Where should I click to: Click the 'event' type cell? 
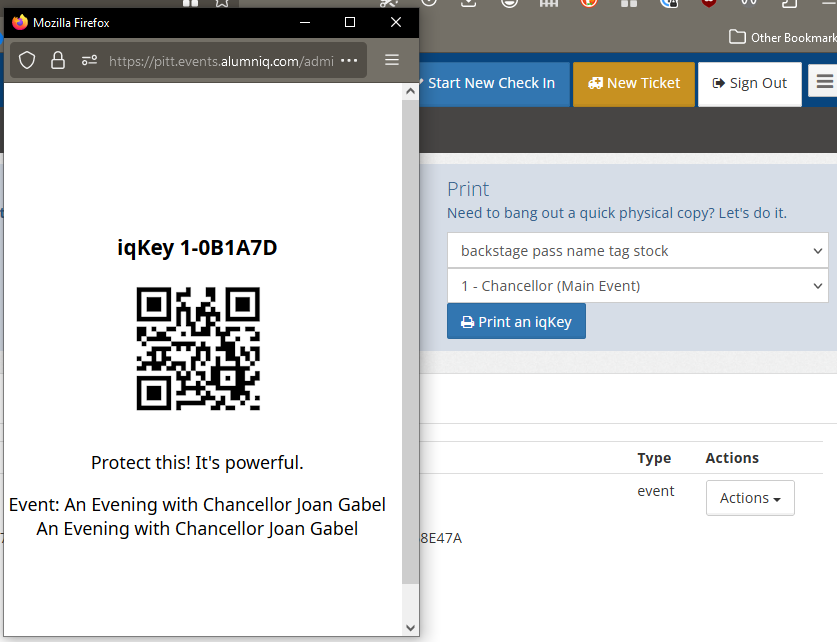[x=656, y=491]
